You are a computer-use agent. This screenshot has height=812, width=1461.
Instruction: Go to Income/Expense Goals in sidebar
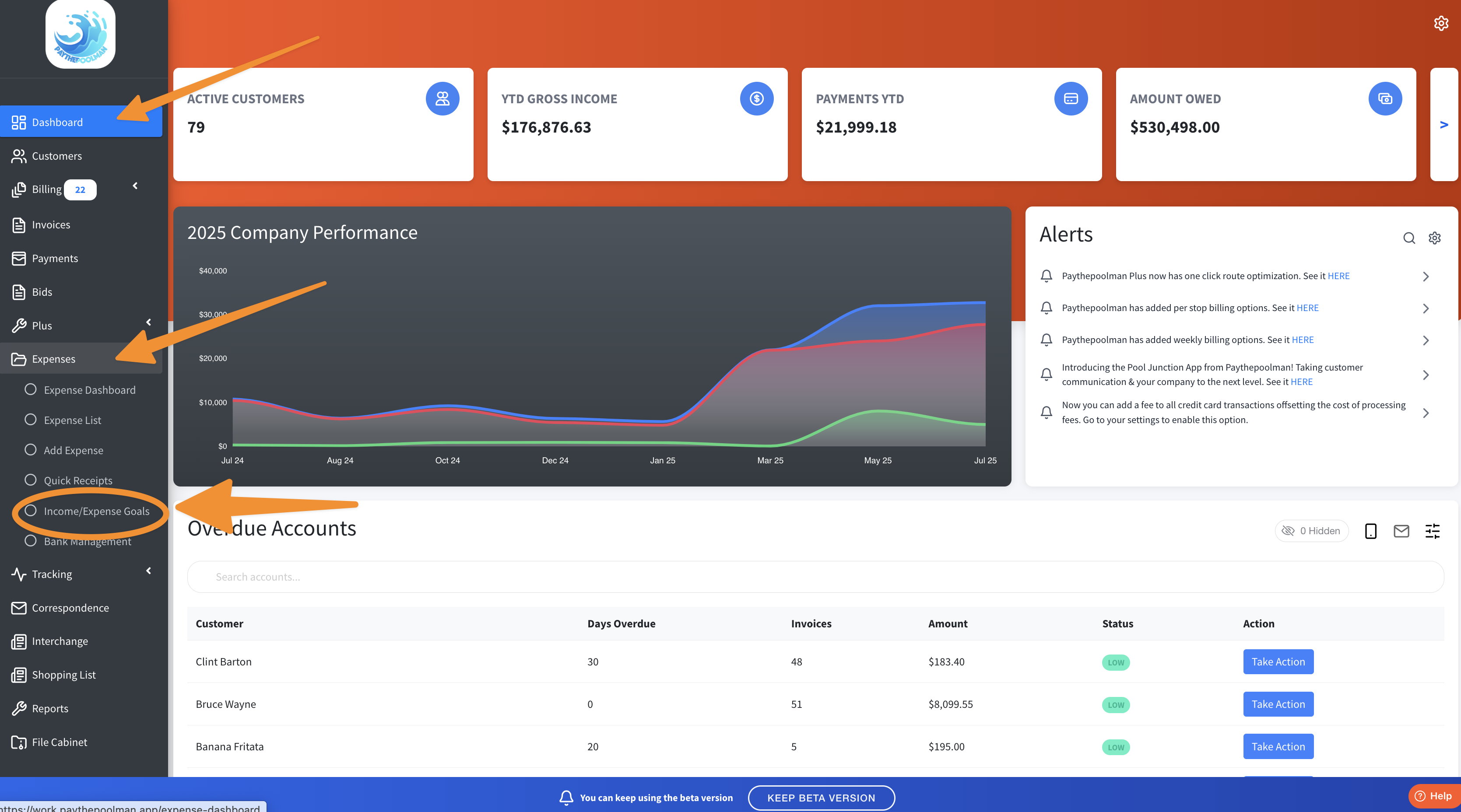point(96,511)
